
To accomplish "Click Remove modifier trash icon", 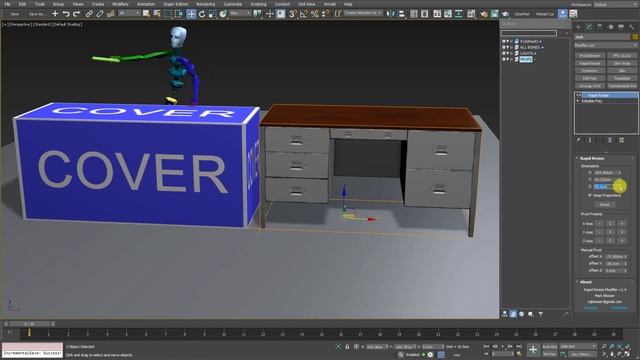I will 610,140.
